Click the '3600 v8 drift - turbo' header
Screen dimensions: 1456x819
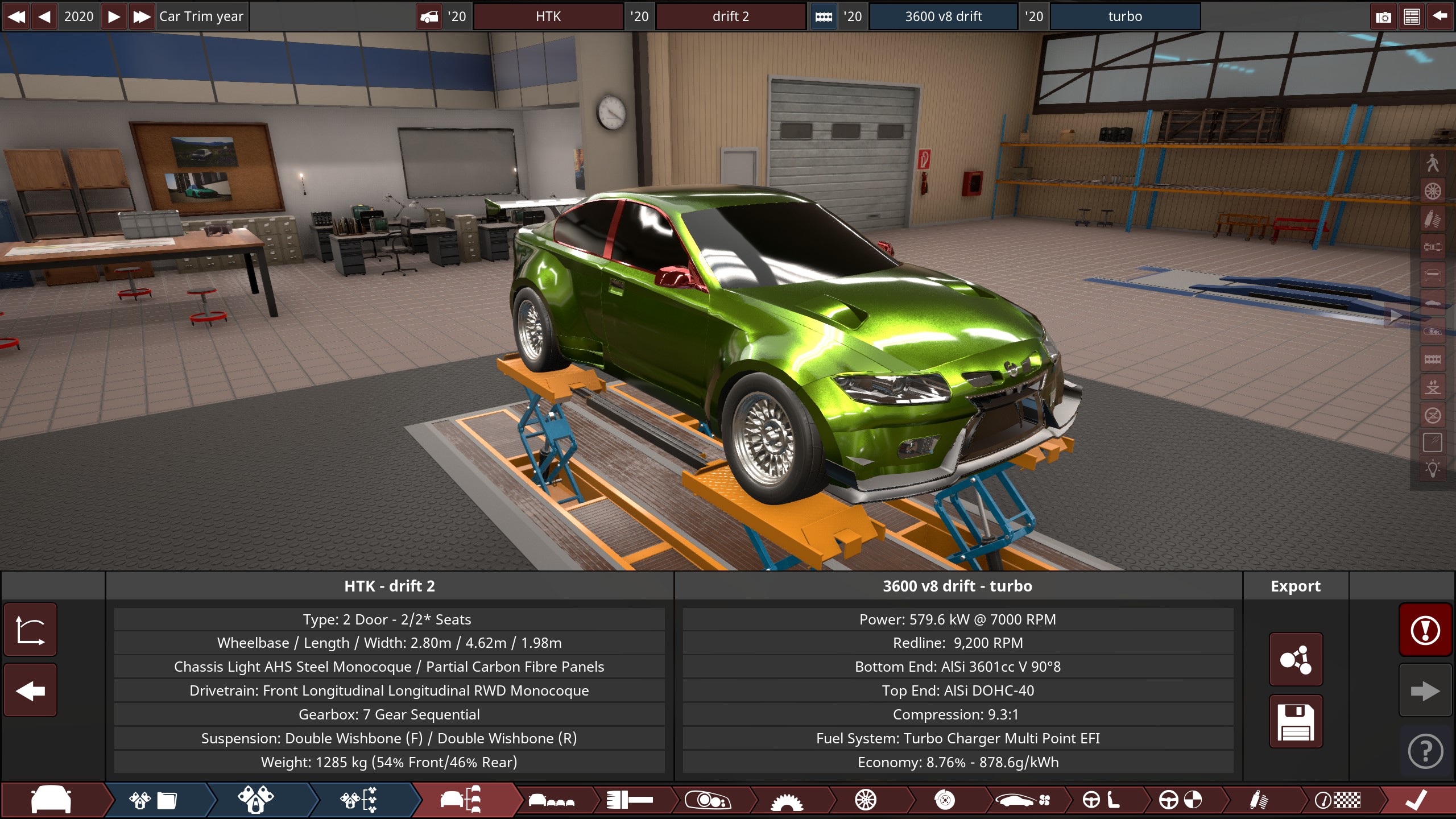tap(957, 586)
